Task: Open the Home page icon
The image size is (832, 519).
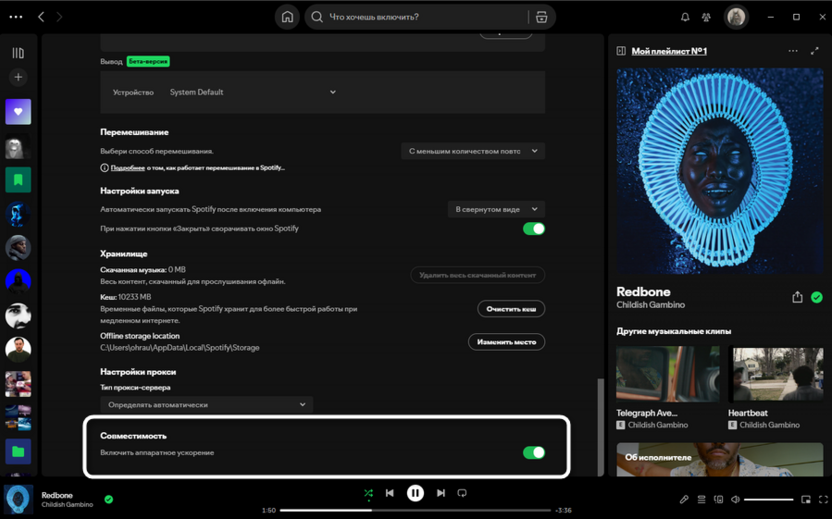Action: pos(287,17)
